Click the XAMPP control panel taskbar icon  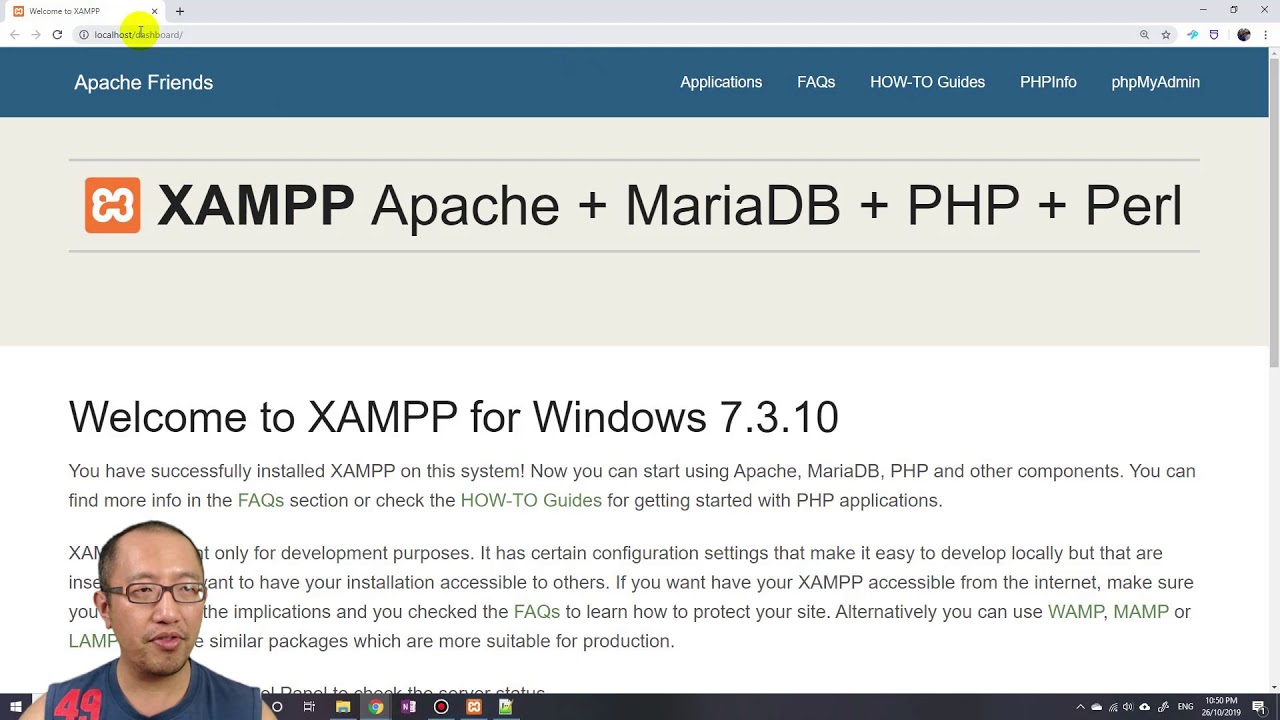tap(474, 707)
